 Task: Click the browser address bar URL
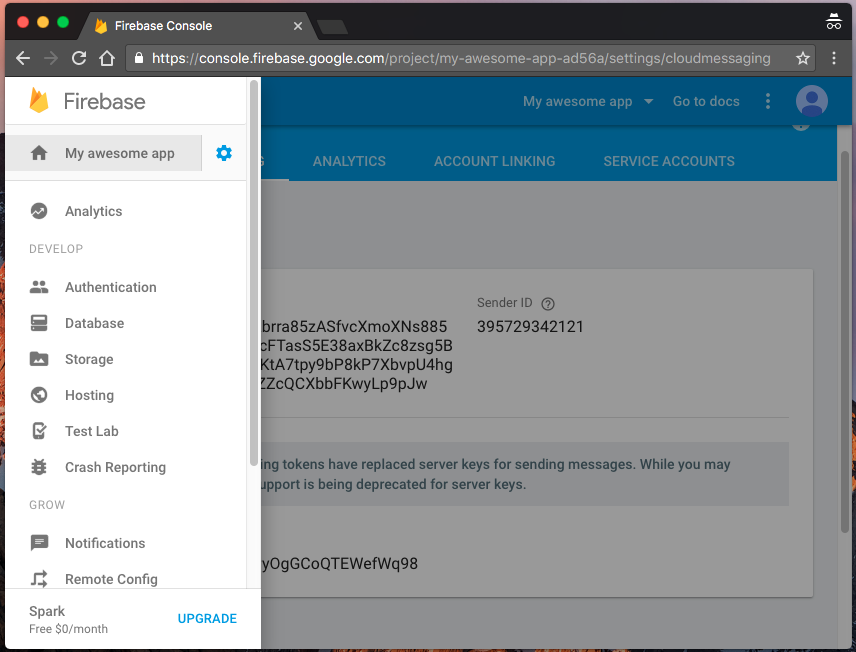tap(461, 58)
